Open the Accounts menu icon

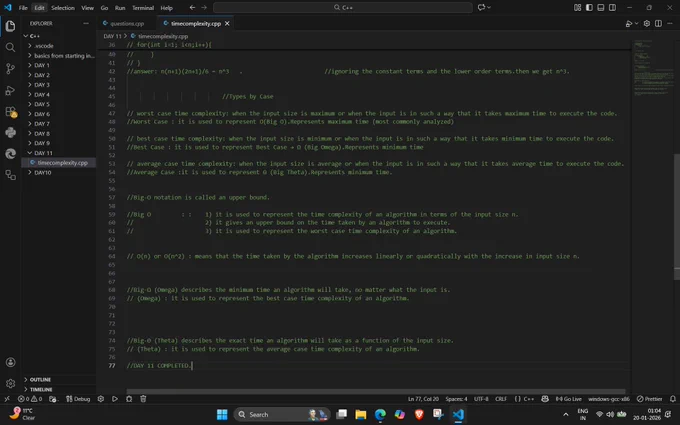(x=10, y=362)
